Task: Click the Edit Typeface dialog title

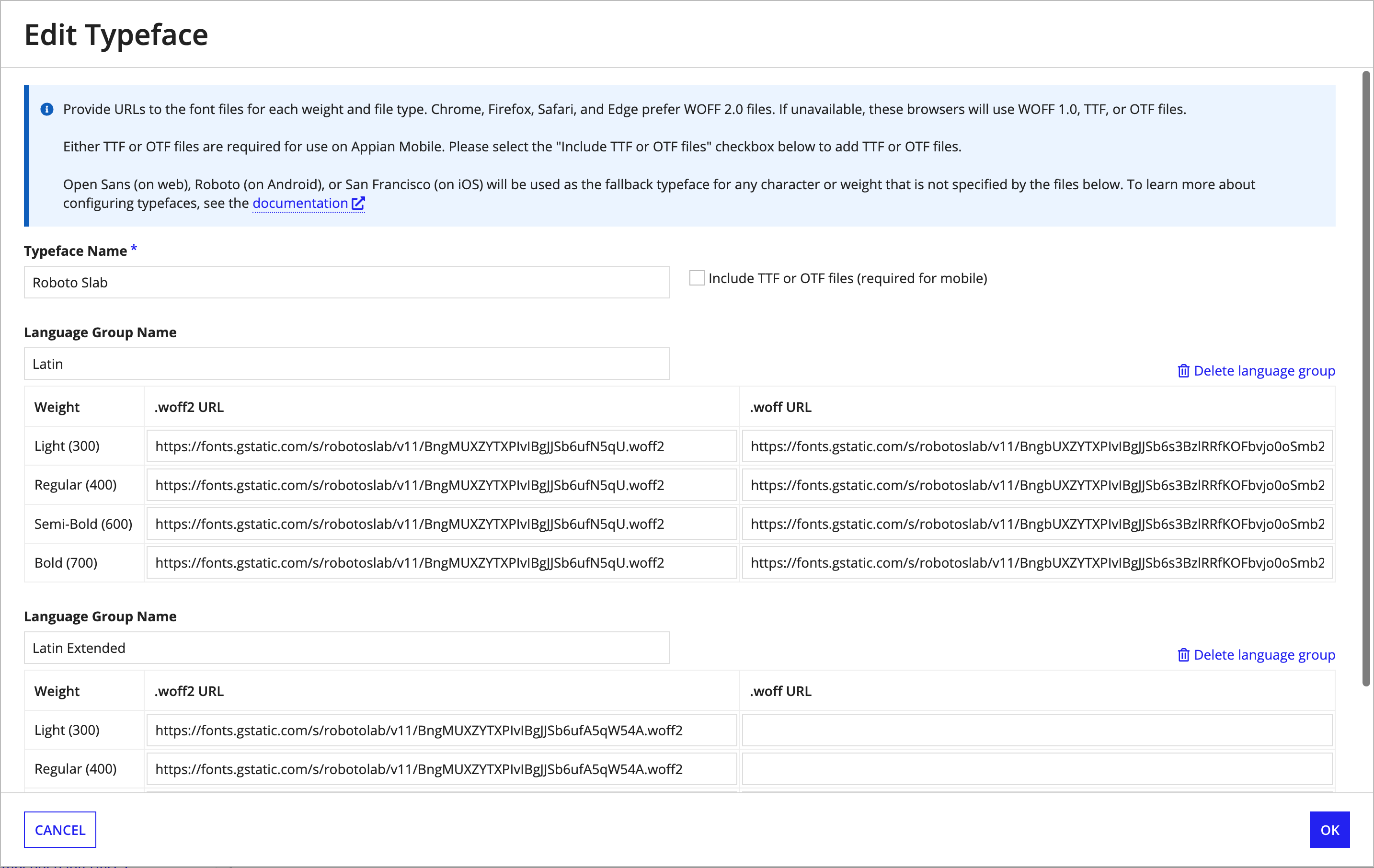Action: [x=116, y=35]
